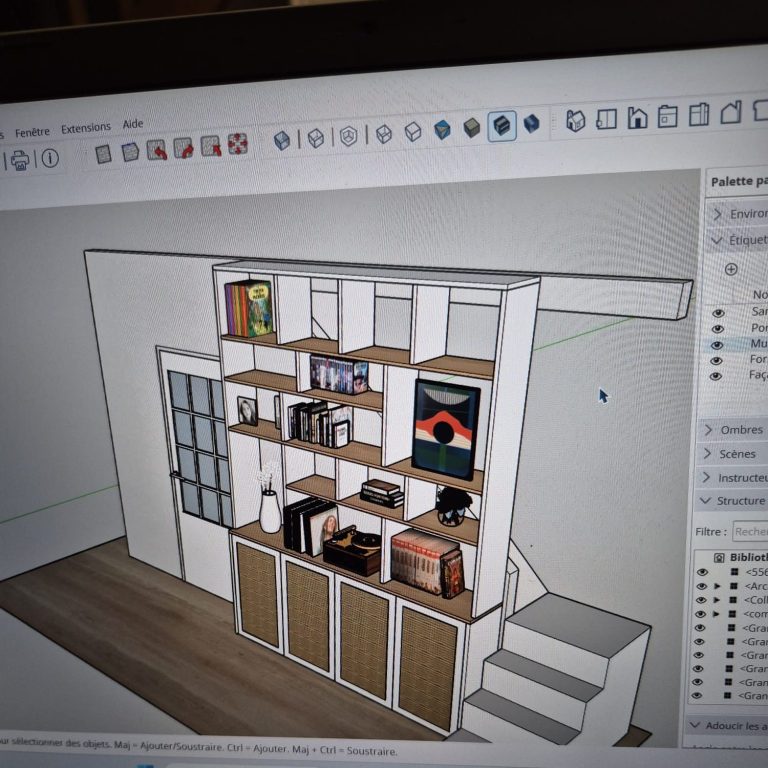
Task: Click the highlighted dark striped cube style
Action: point(502,126)
